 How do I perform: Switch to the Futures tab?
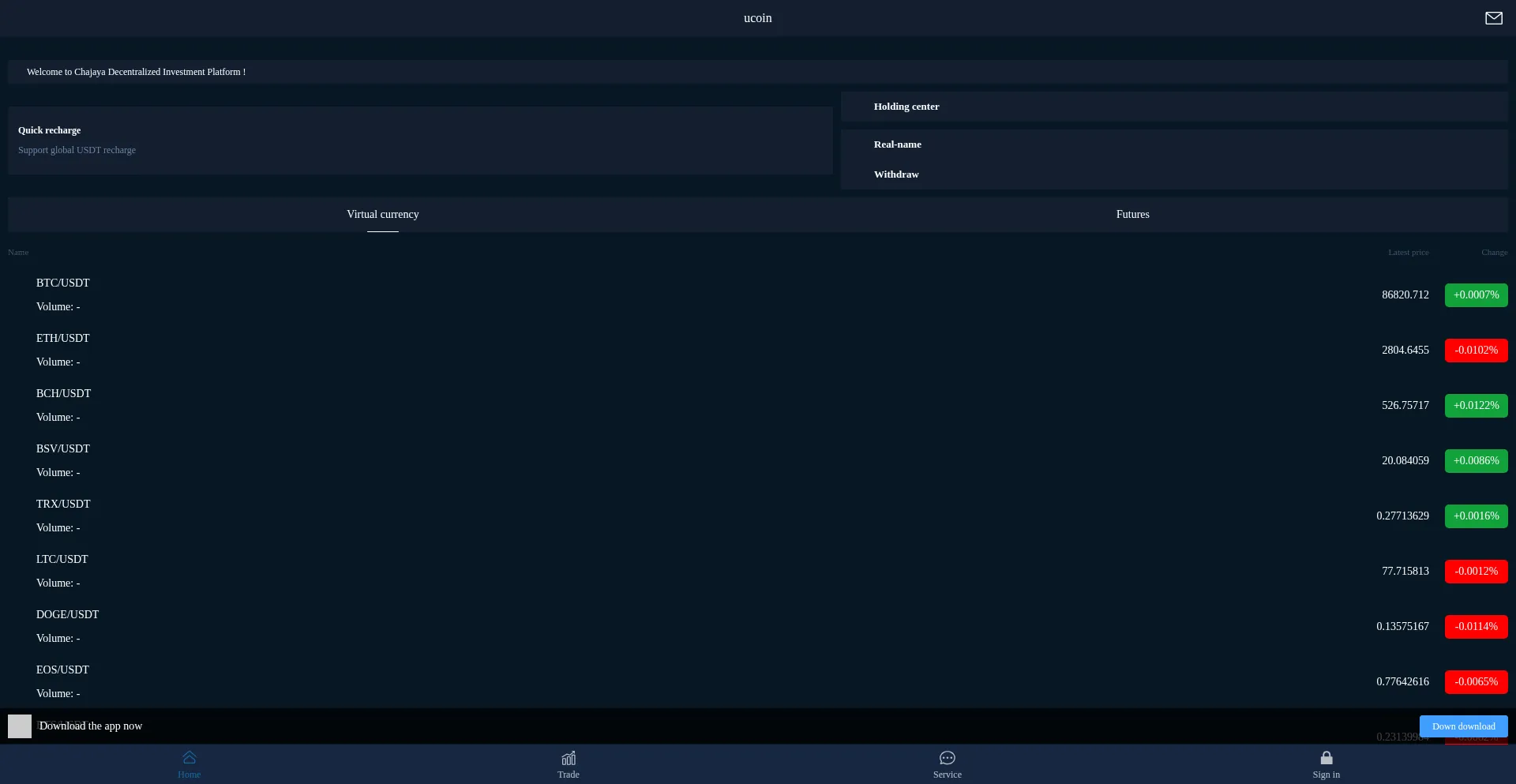coord(1132,215)
